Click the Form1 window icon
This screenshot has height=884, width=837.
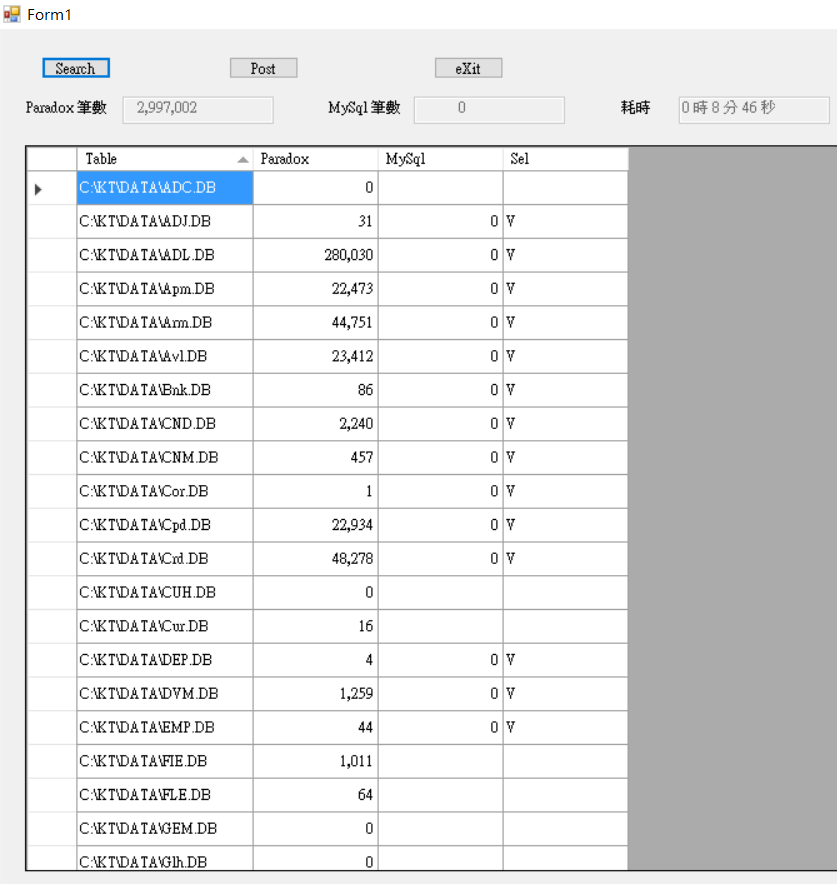[12, 14]
